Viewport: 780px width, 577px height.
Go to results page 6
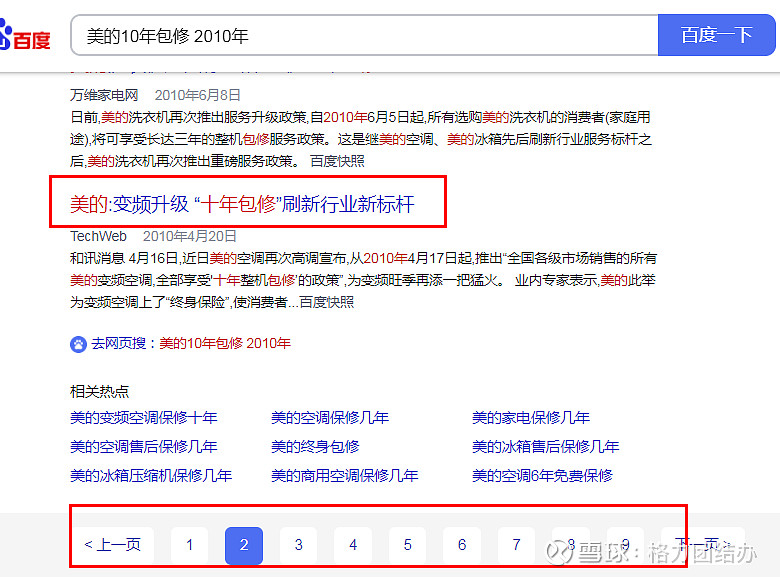462,545
